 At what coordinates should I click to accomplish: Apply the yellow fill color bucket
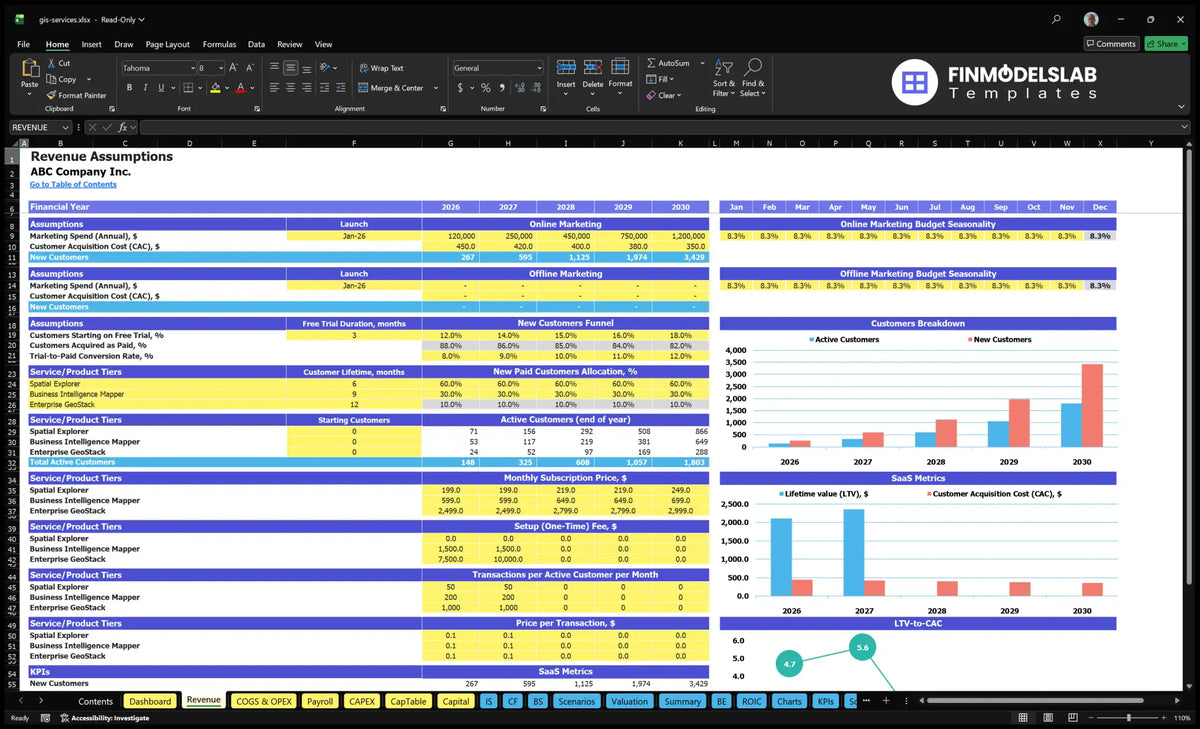215,88
